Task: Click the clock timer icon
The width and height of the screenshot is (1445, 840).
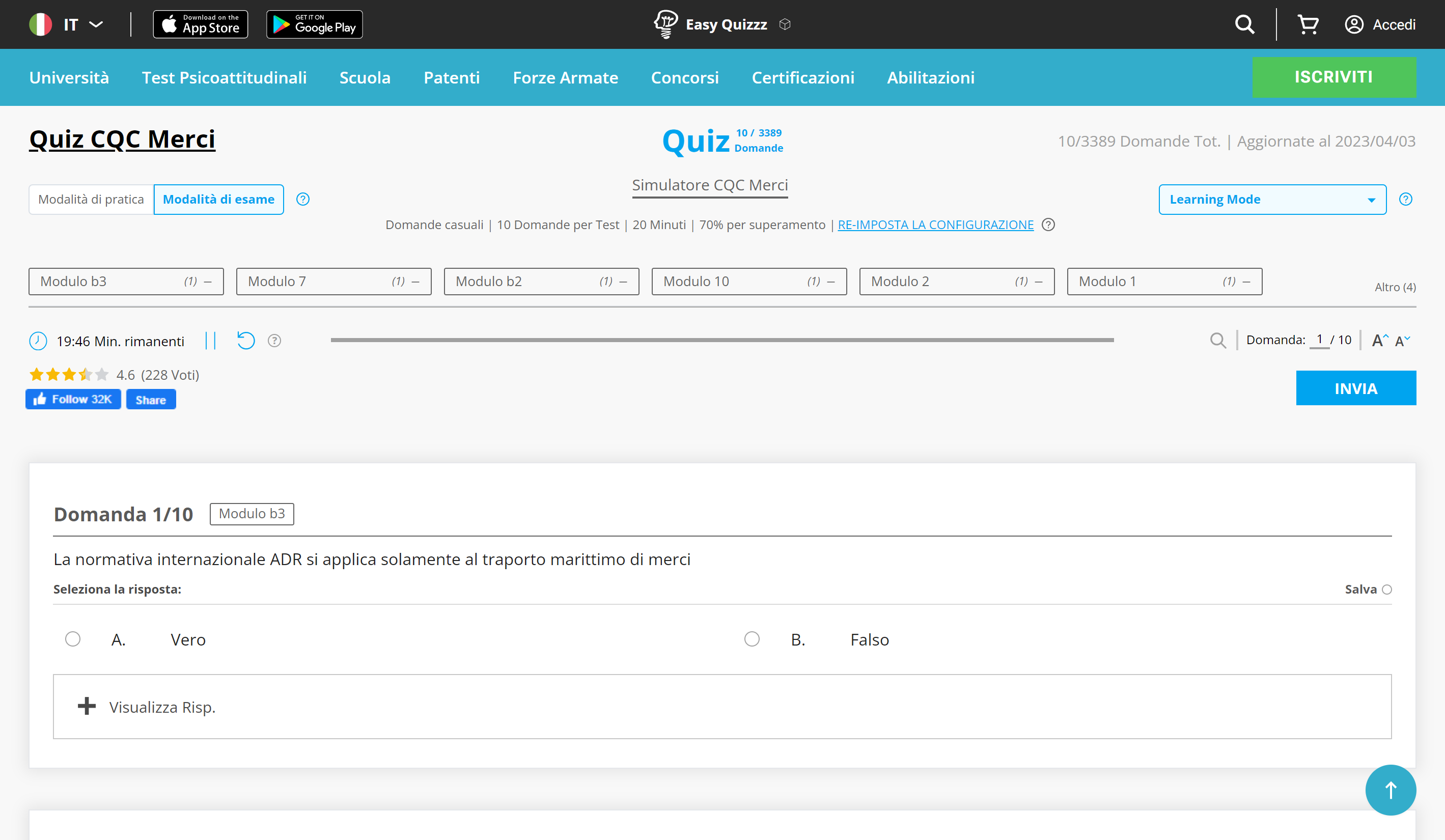Action: click(38, 341)
